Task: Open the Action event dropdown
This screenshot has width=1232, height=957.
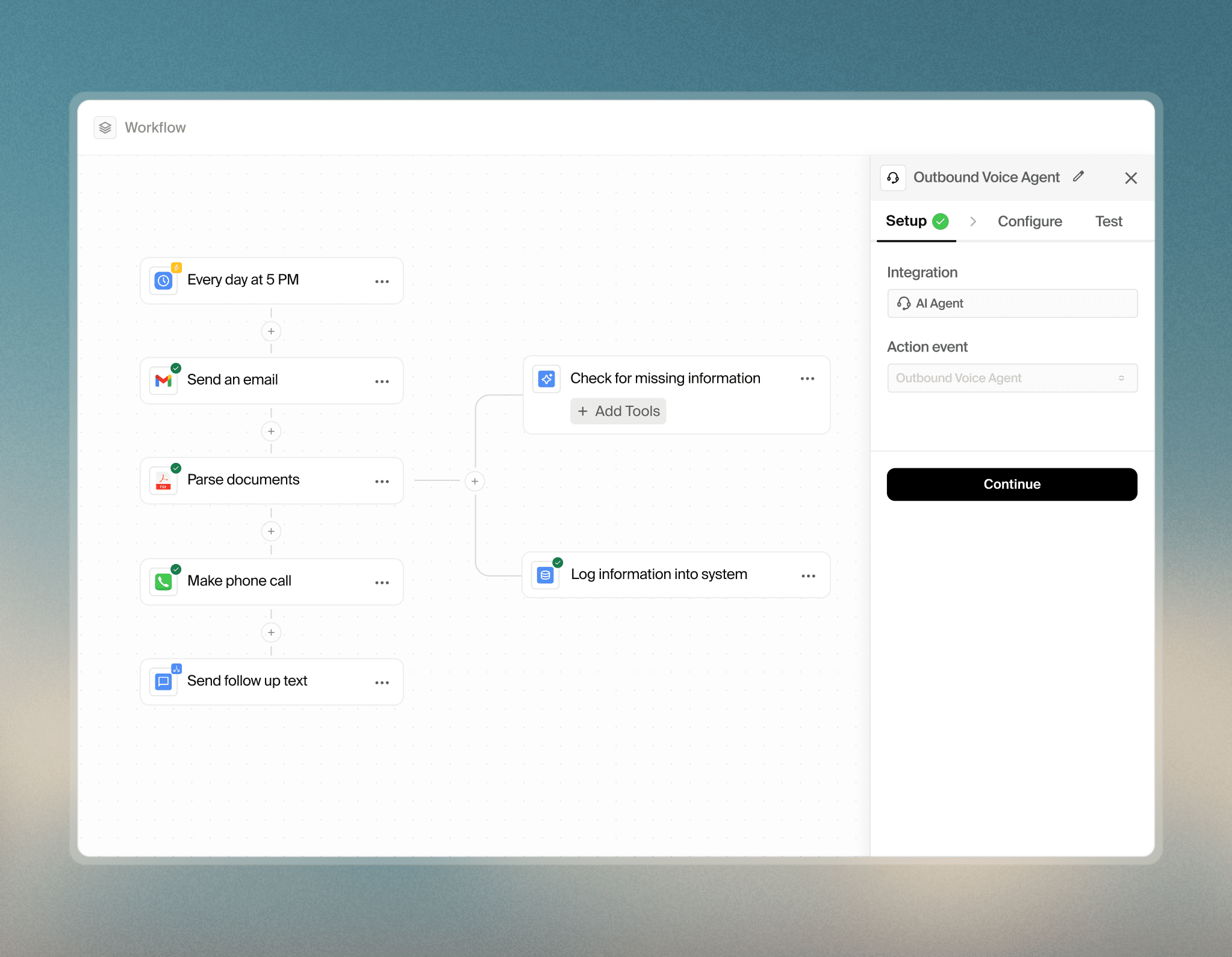Action: pyautogui.click(x=1012, y=378)
